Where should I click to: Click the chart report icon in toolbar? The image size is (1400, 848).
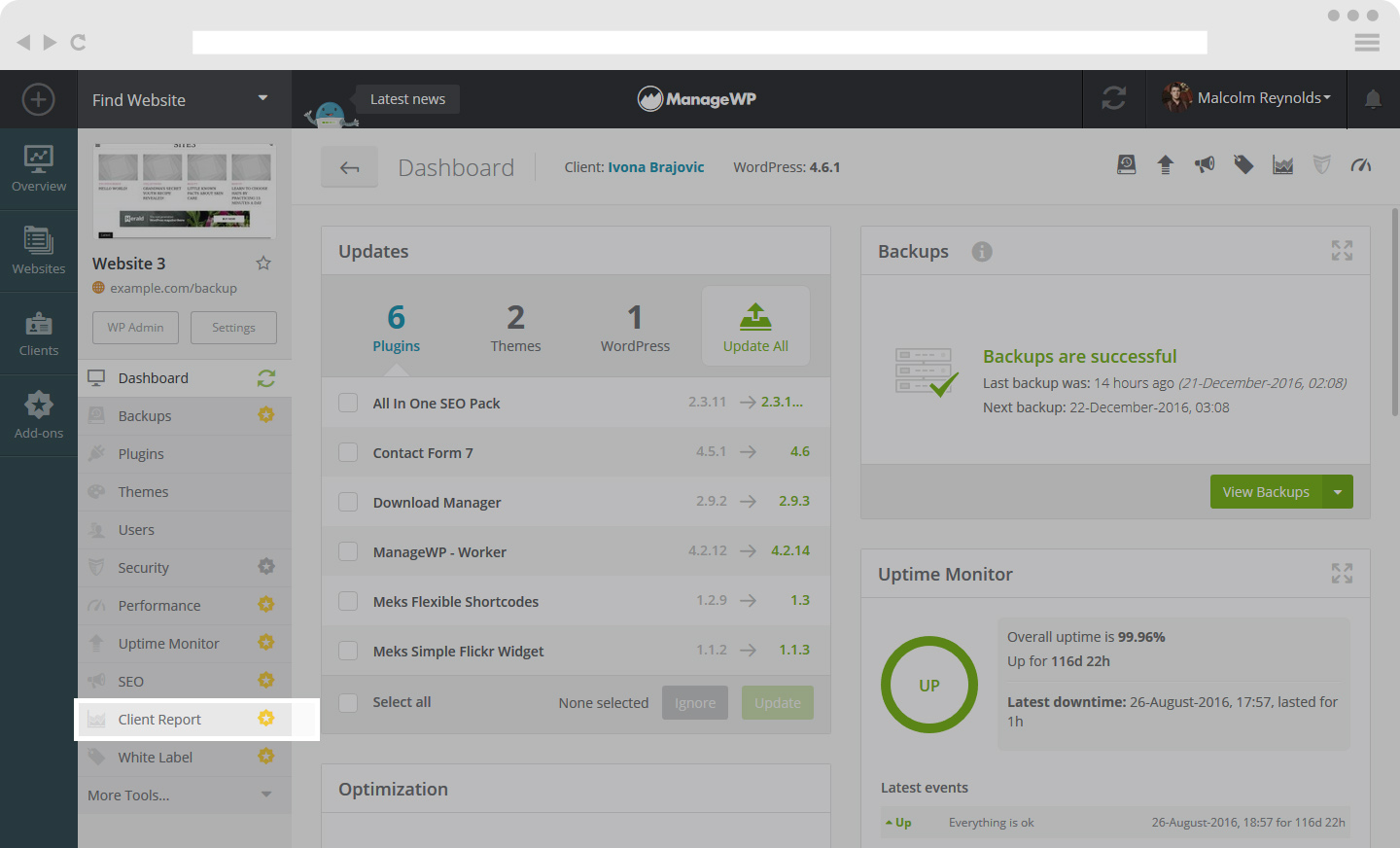[1283, 165]
